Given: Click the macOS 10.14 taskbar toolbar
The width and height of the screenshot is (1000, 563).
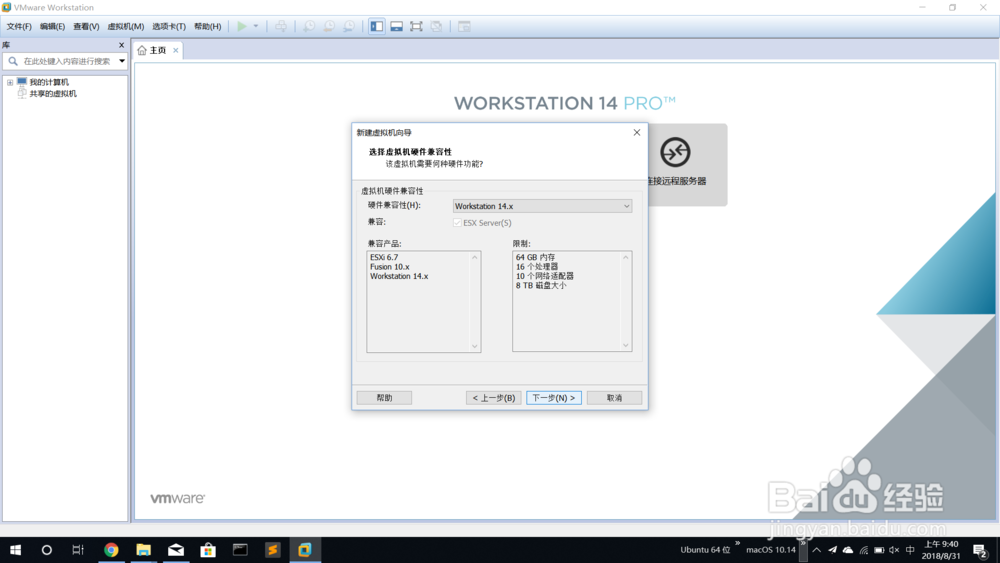Looking at the screenshot, I should 770,550.
